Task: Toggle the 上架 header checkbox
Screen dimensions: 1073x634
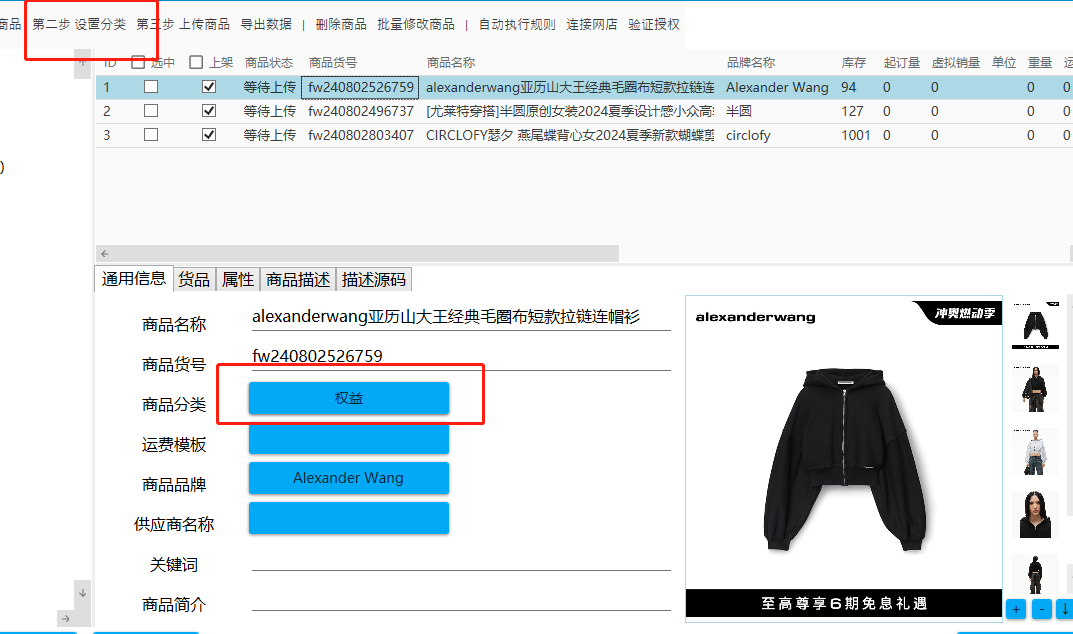Action: click(196, 62)
